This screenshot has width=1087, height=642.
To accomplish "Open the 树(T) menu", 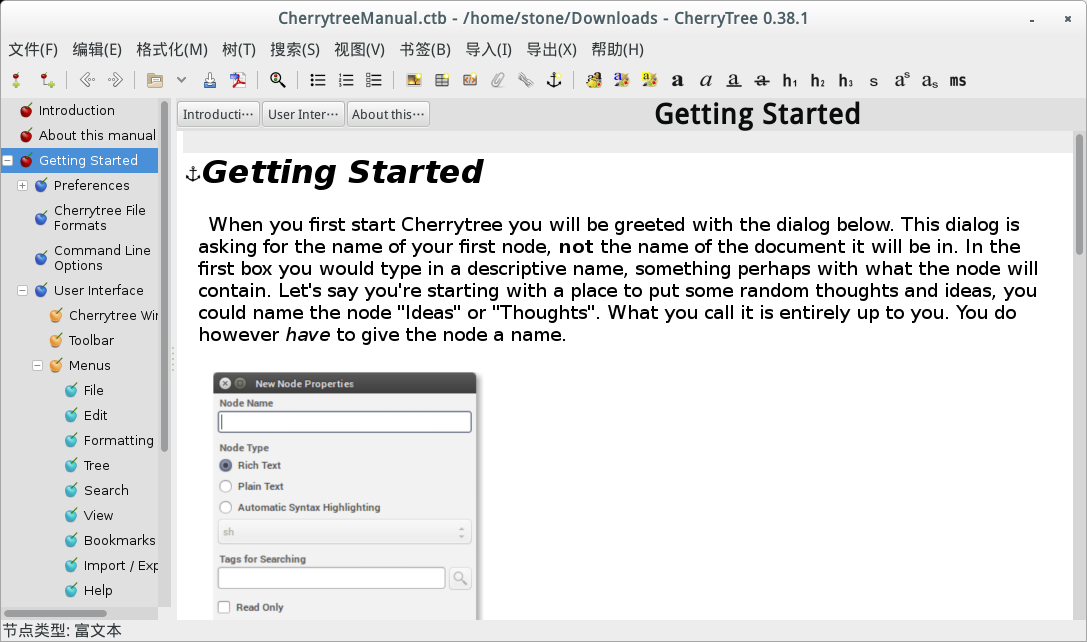I will (238, 49).
